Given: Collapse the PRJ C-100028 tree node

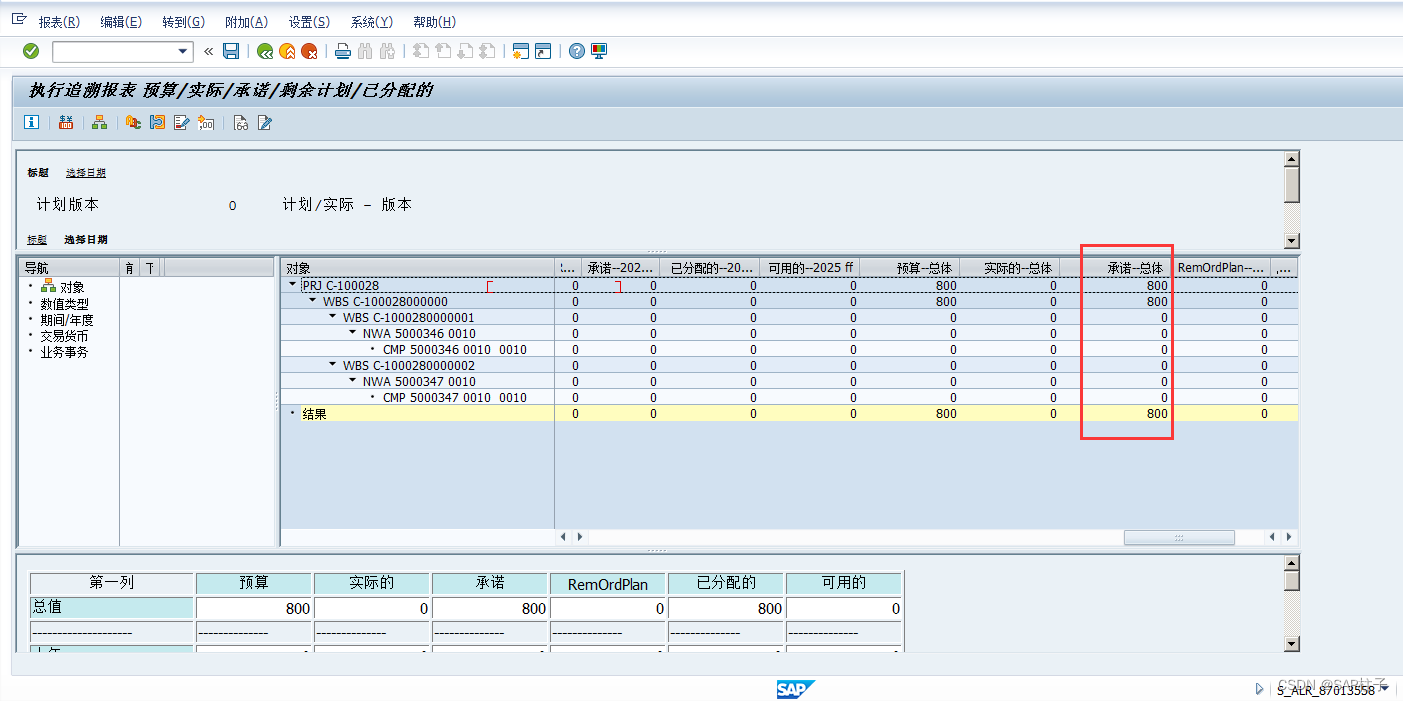Looking at the screenshot, I should coord(293,285).
